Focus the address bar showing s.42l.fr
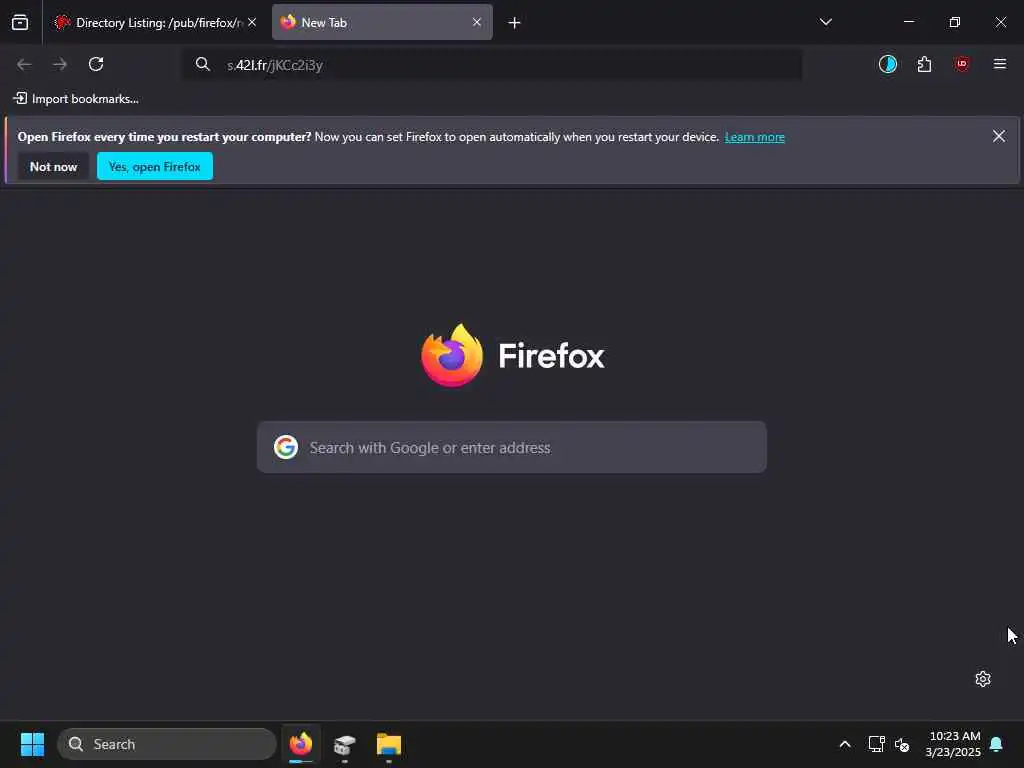The width and height of the screenshot is (1024, 768). [491, 65]
